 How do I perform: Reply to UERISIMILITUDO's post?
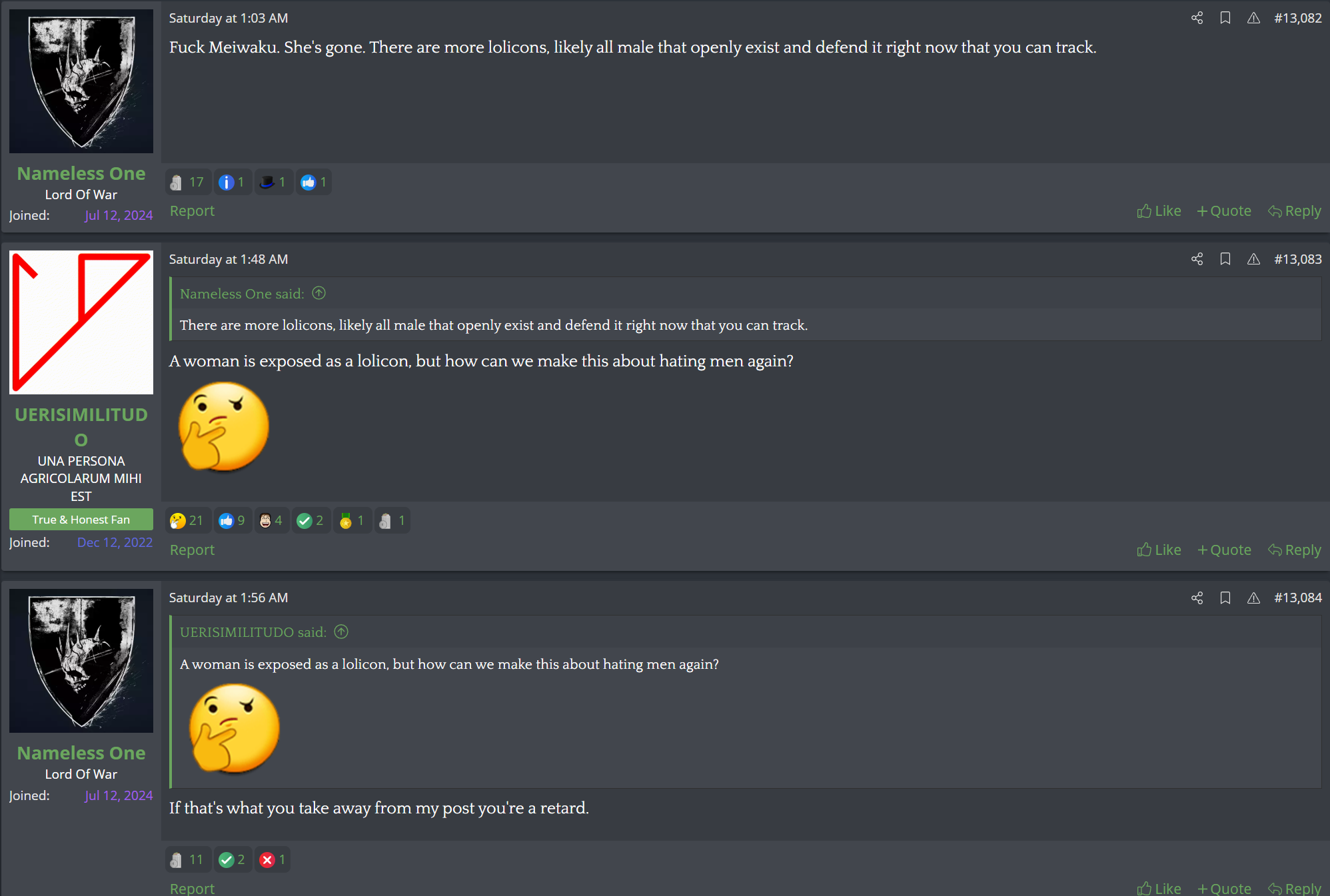1294,550
